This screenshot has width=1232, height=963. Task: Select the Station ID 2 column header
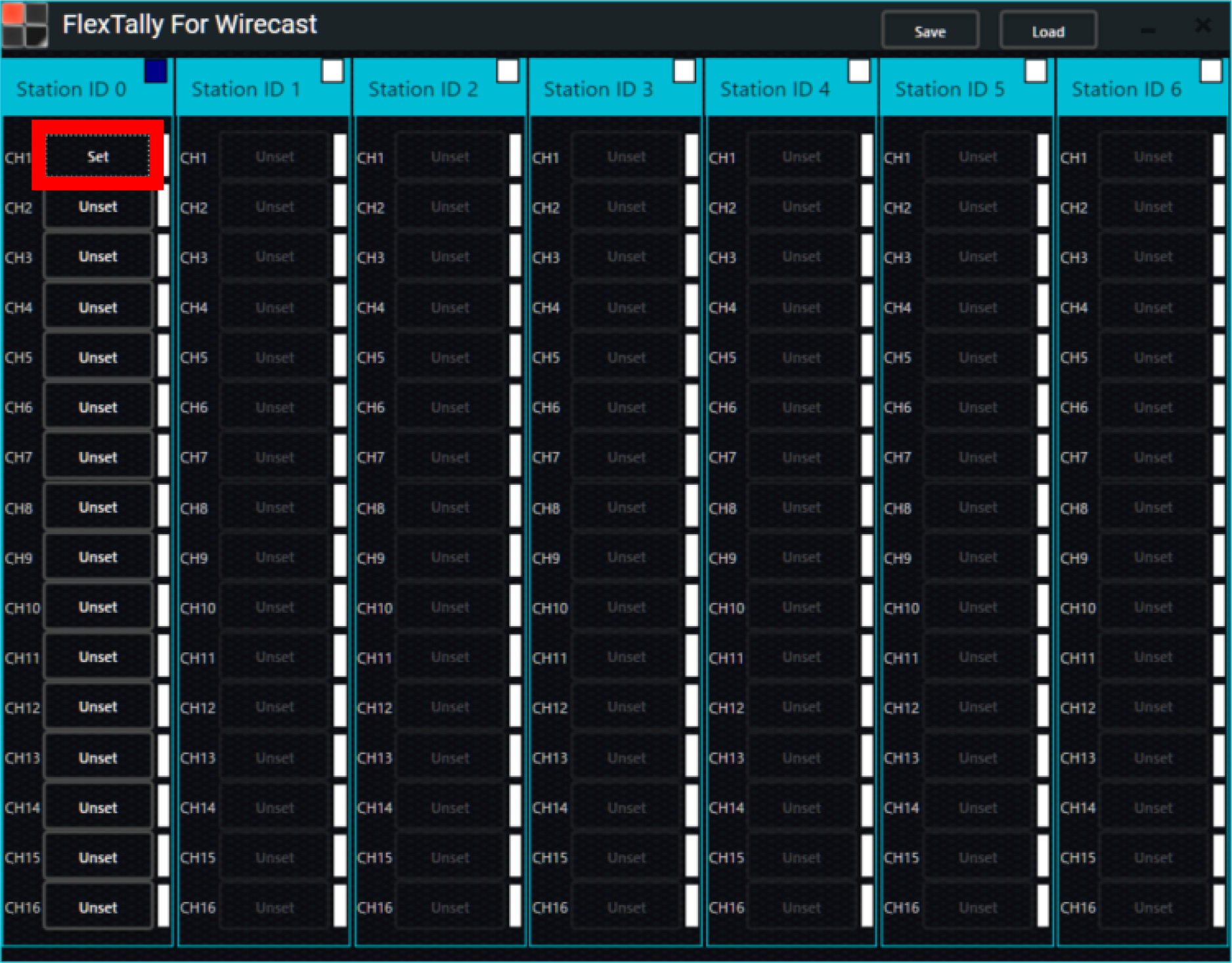tap(423, 89)
